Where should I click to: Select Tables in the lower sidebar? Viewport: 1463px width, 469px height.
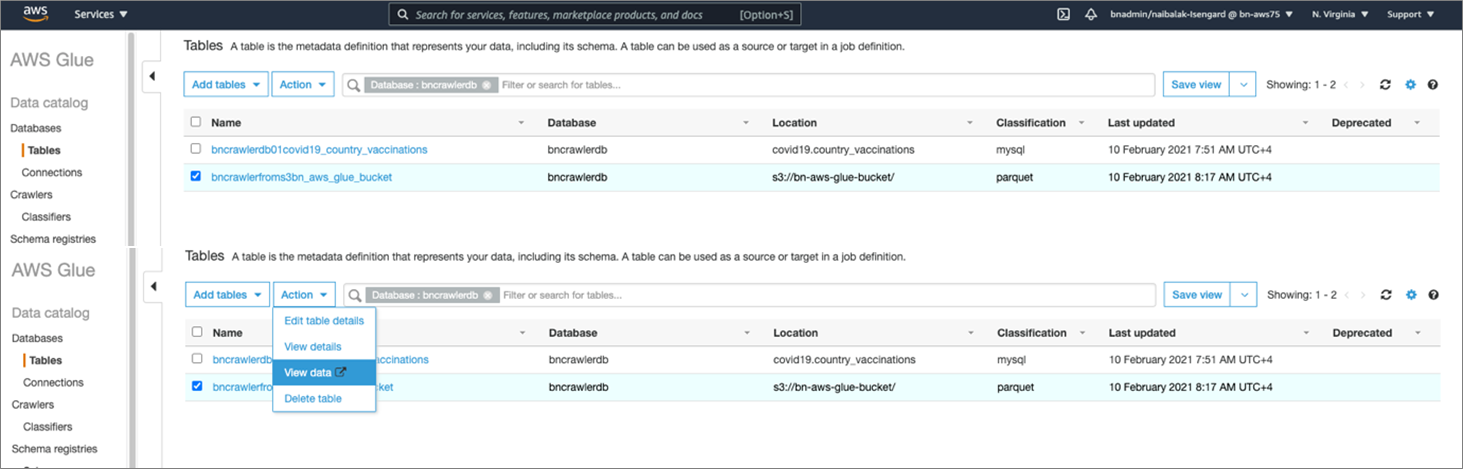[x=46, y=360]
